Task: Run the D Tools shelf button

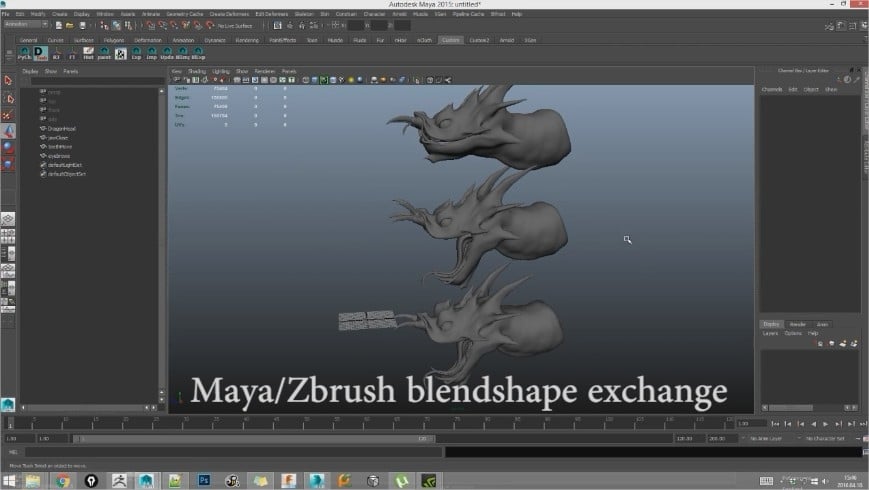Action: pos(40,54)
